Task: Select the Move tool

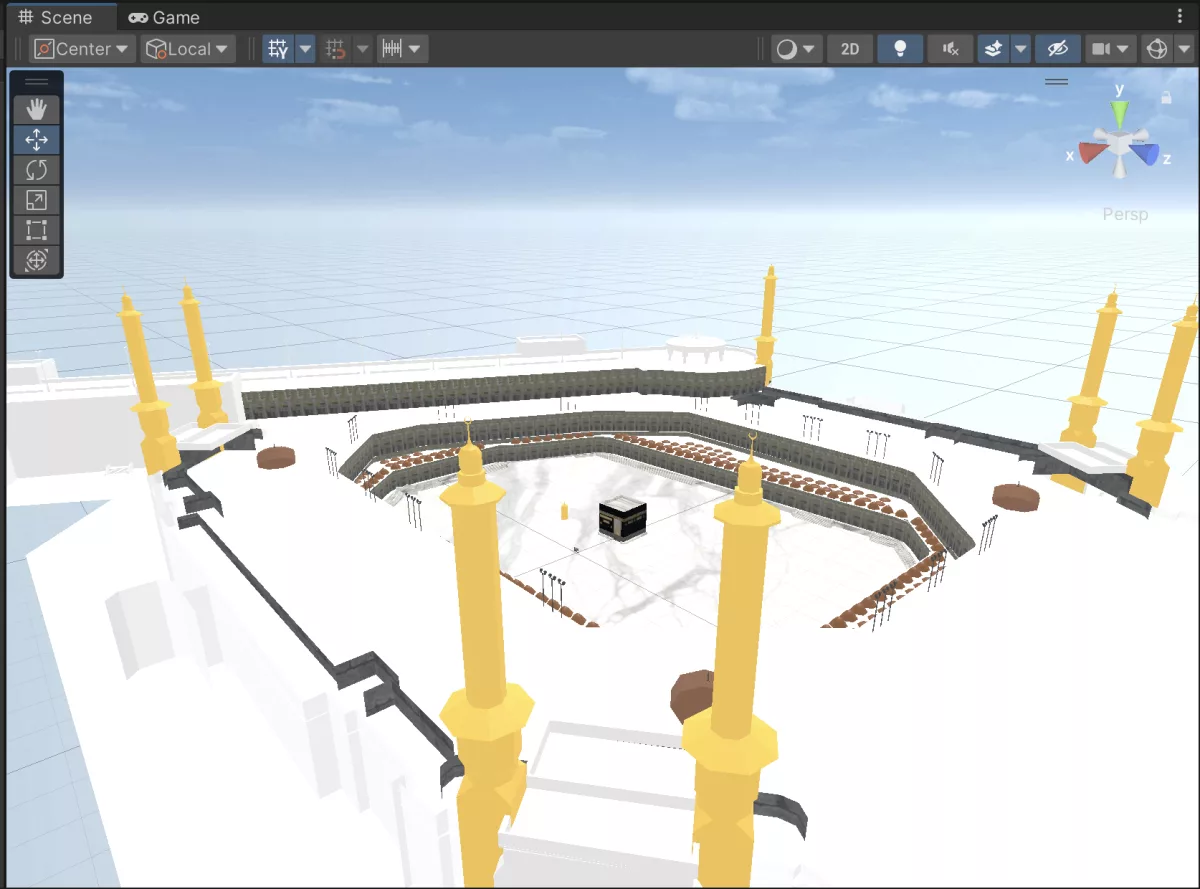Action: [x=36, y=139]
